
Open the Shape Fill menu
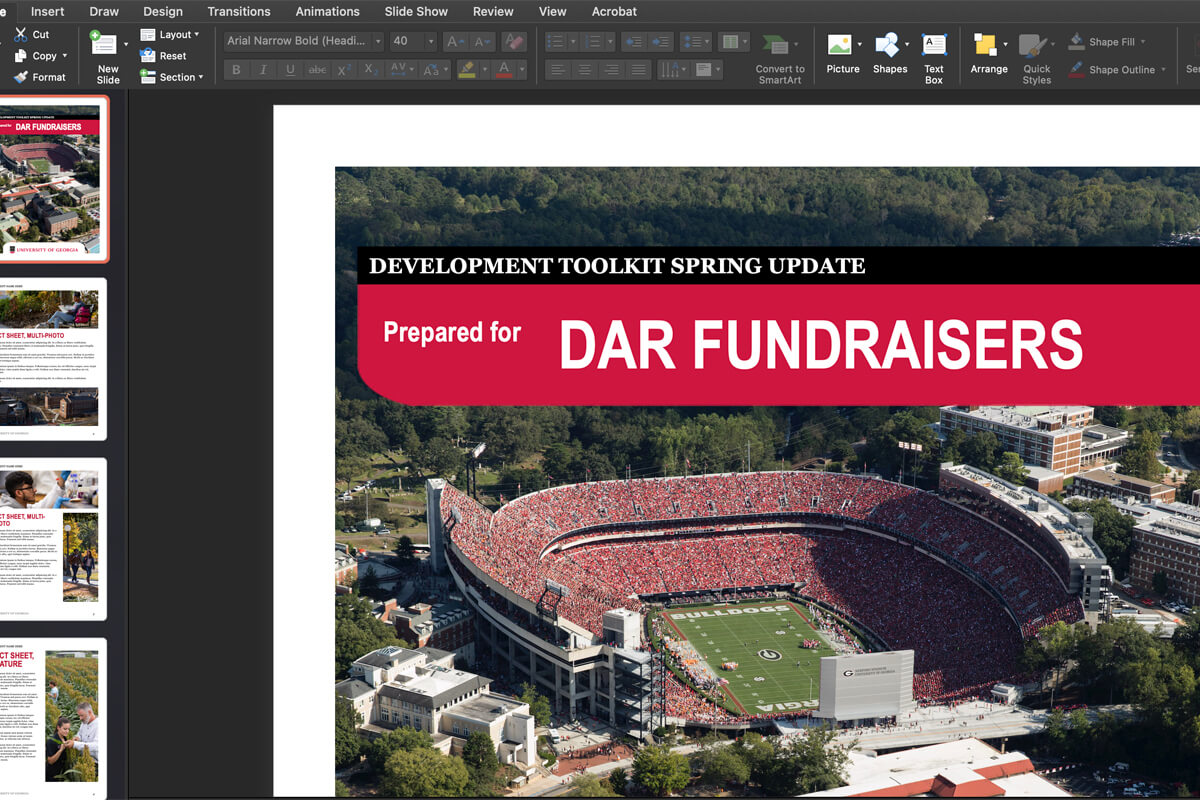click(x=1107, y=42)
